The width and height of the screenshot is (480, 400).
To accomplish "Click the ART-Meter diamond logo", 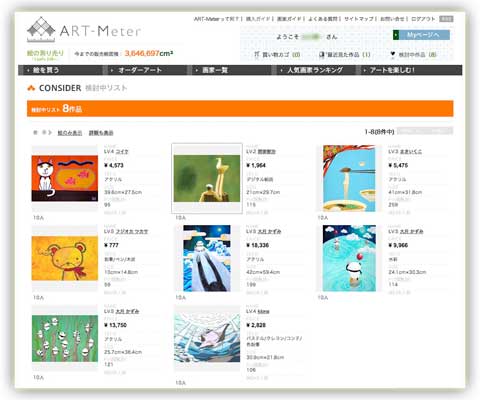I will click(x=41, y=29).
